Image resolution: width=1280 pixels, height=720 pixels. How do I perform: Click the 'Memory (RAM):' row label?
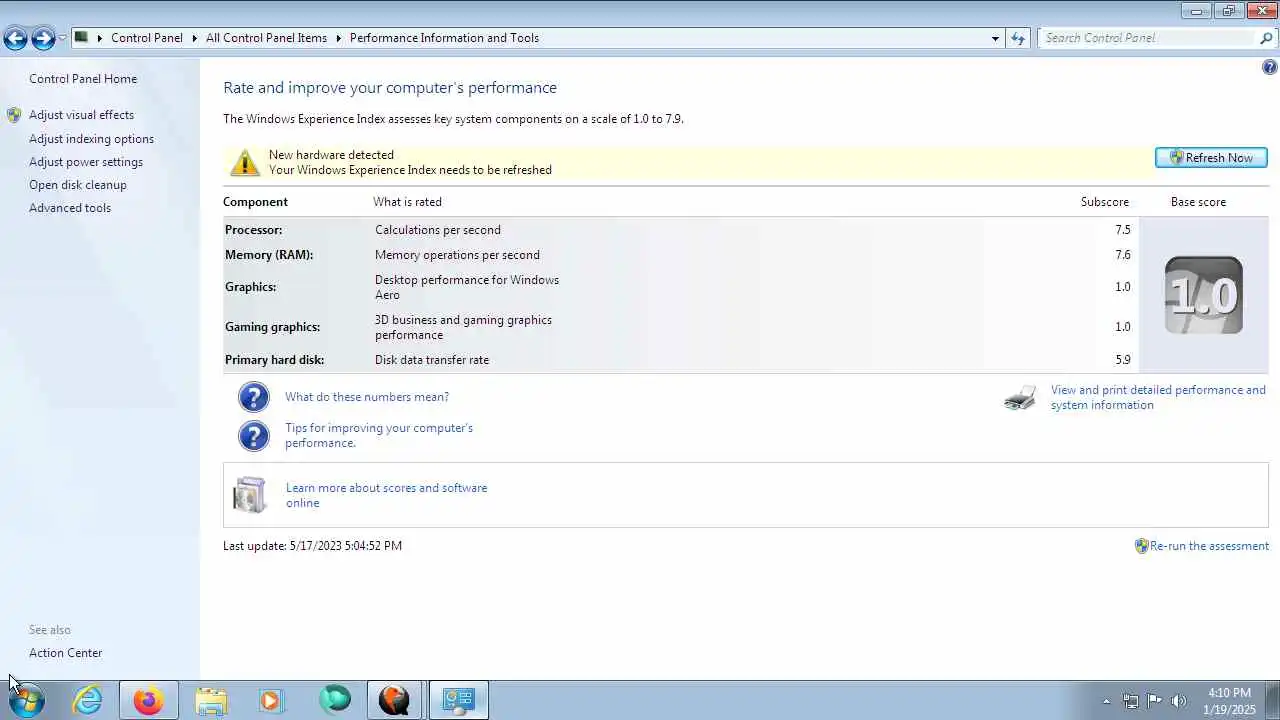(x=269, y=255)
